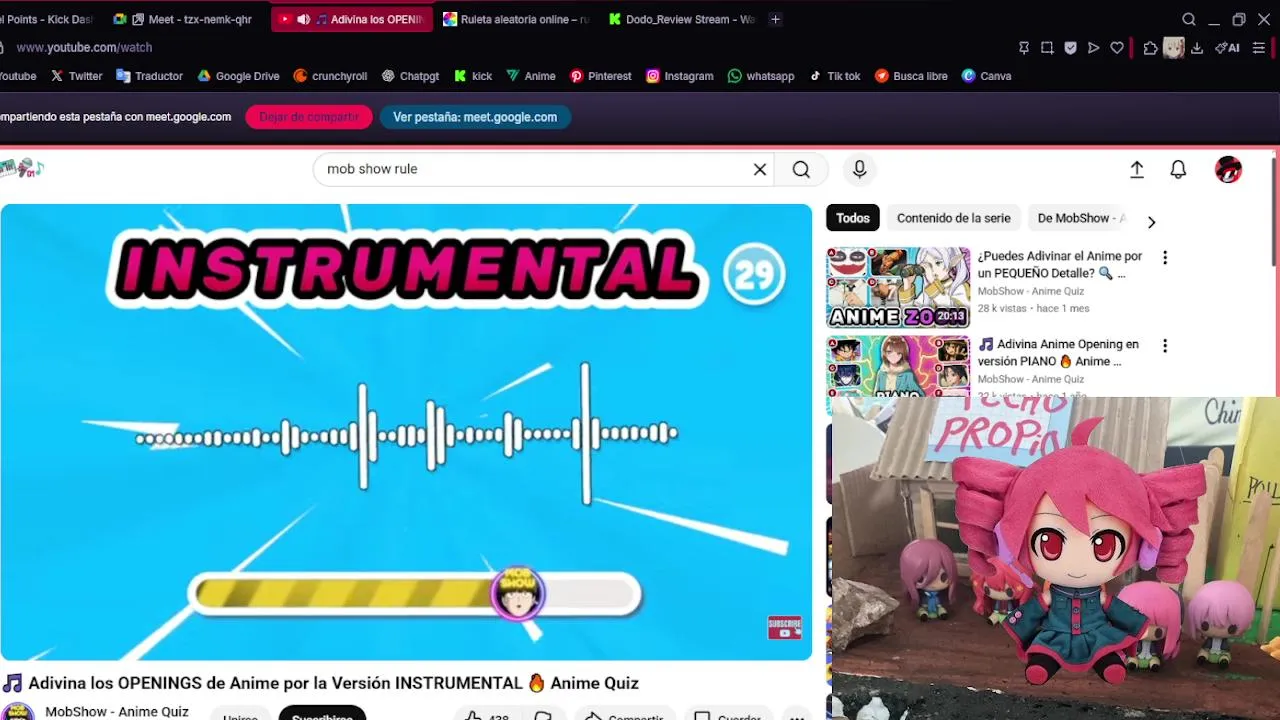The image size is (1280, 720).
Task: Open '¿Puedes Adivinar el Anime por un PEQUEÑO Detalle?' title
Action: click(1060, 264)
